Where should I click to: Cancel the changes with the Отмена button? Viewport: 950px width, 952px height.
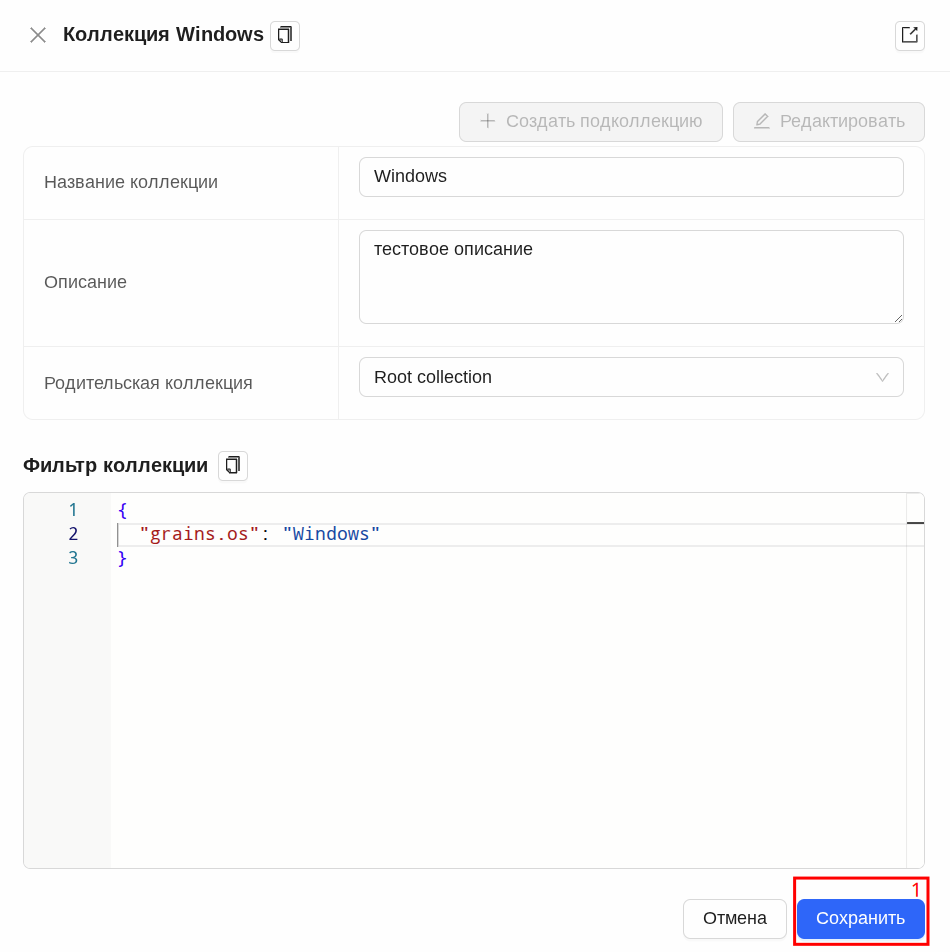[x=735, y=919]
